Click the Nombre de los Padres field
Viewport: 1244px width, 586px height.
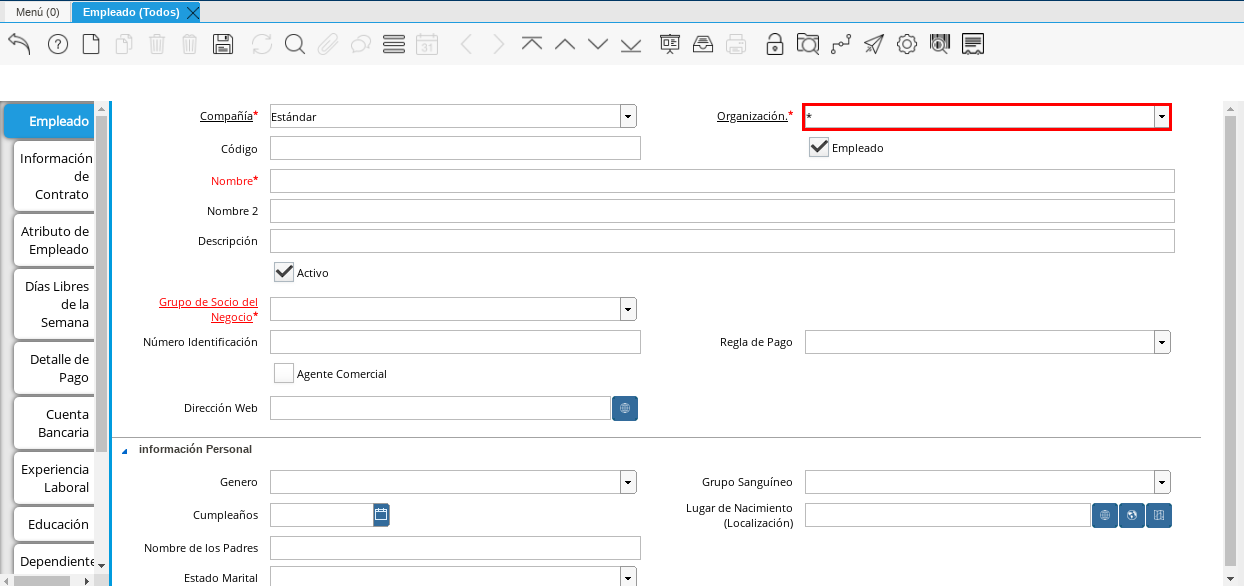tap(455, 548)
